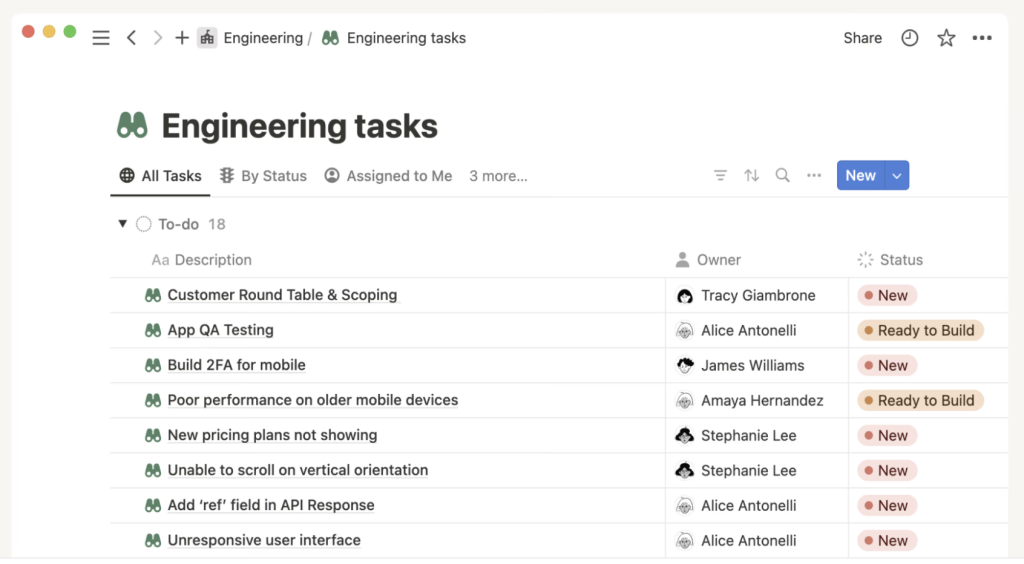Screen dimensions: 1024x564
Task: Collapse the To-do group triangle
Action: pos(122,224)
